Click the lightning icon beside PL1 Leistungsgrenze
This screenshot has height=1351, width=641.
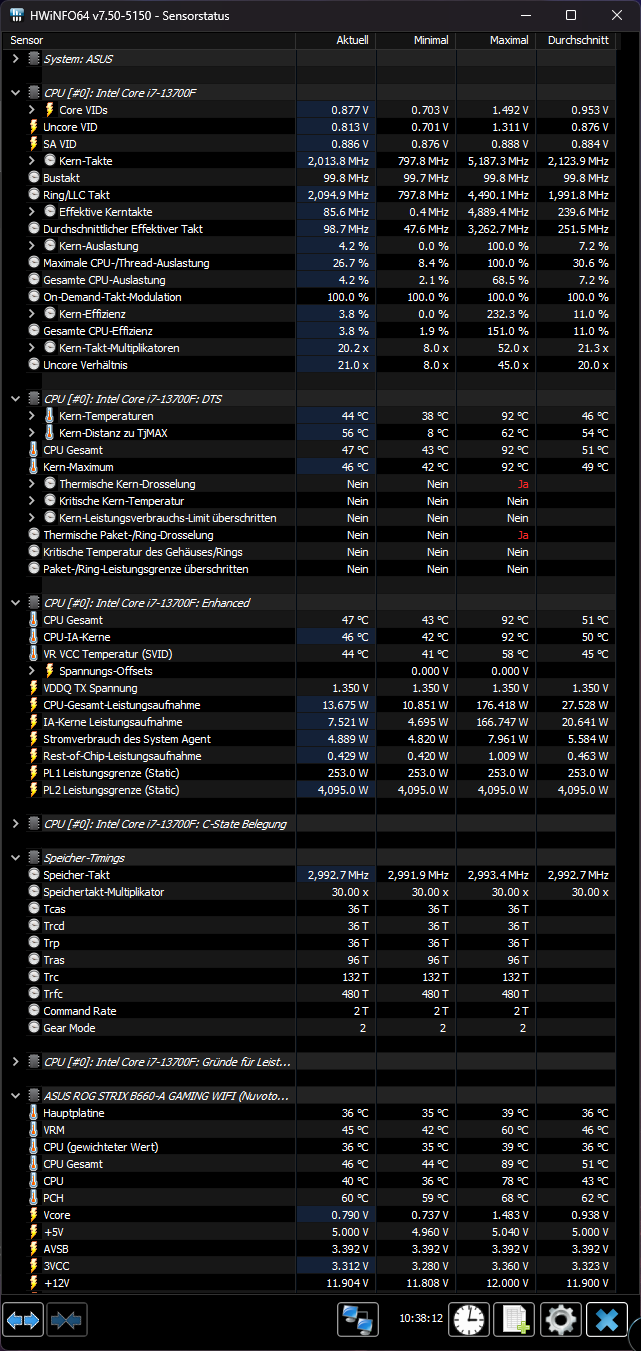(x=34, y=773)
